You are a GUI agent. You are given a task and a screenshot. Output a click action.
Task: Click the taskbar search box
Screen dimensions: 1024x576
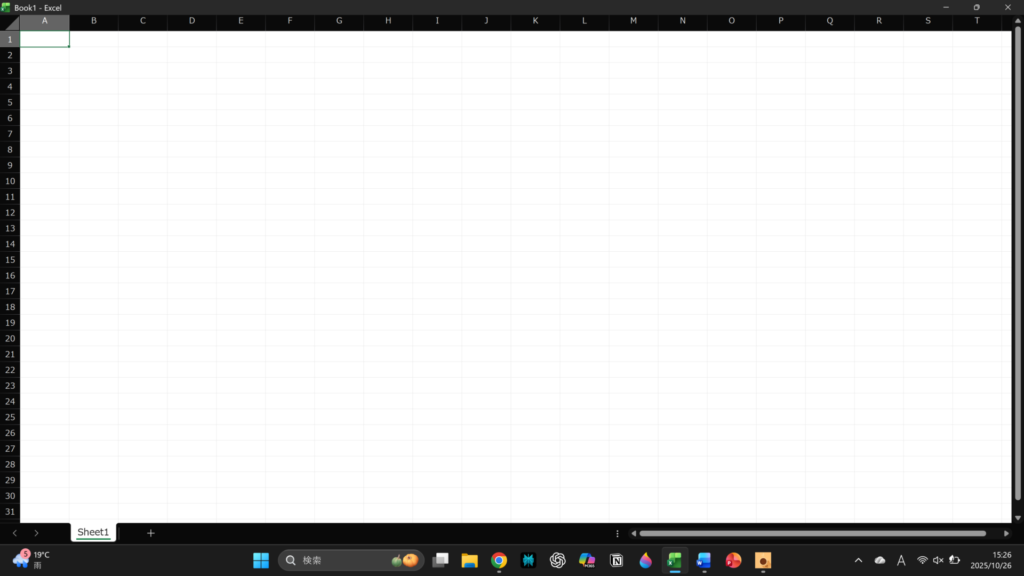tap(340, 561)
